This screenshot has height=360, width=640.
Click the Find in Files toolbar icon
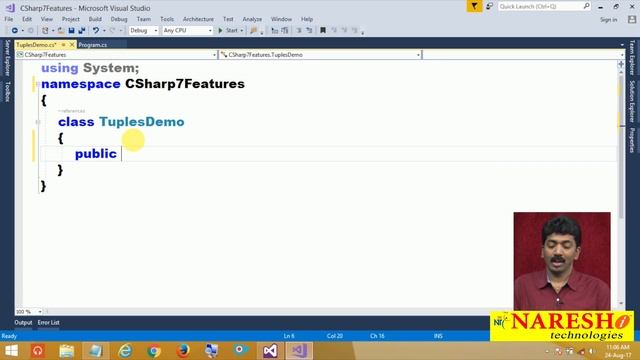(x=253, y=31)
